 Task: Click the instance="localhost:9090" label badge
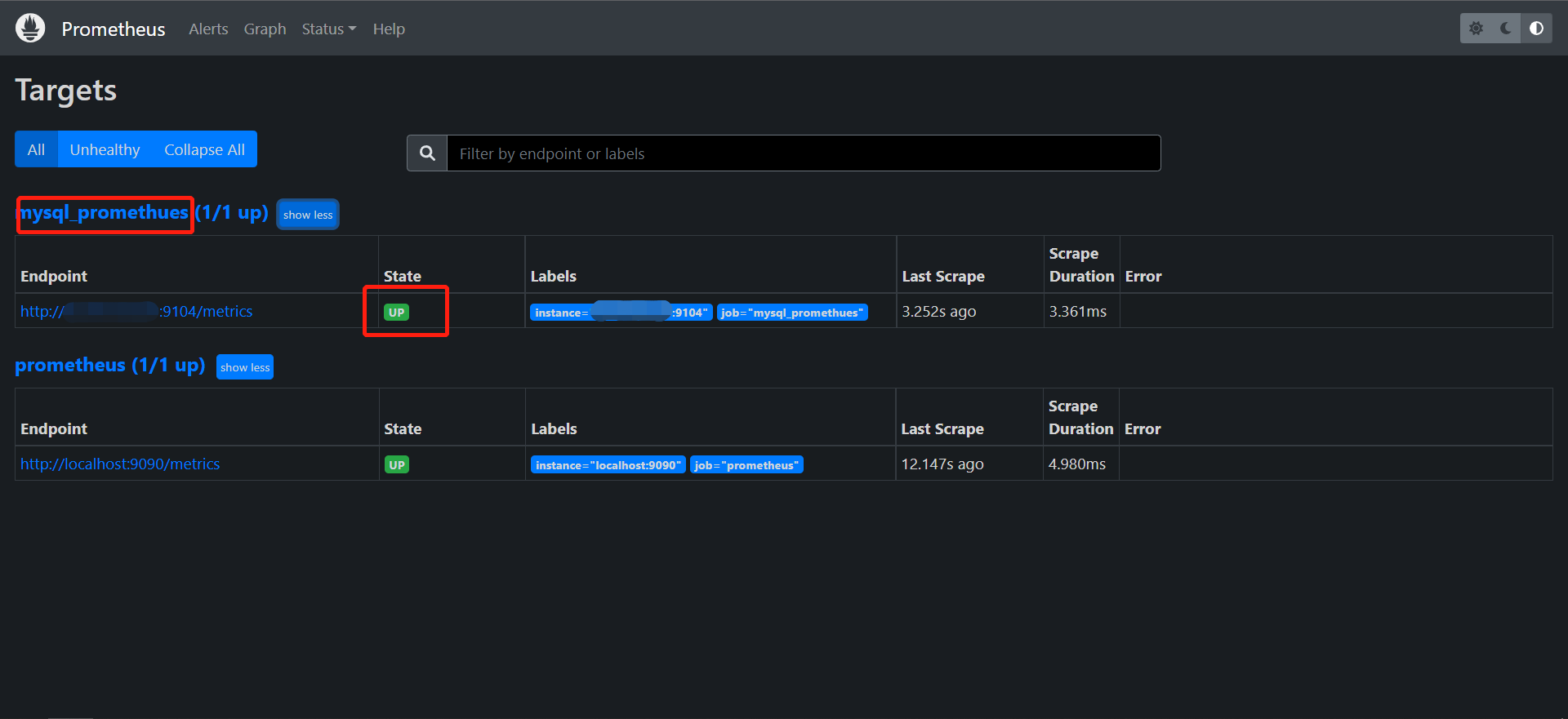click(x=608, y=464)
